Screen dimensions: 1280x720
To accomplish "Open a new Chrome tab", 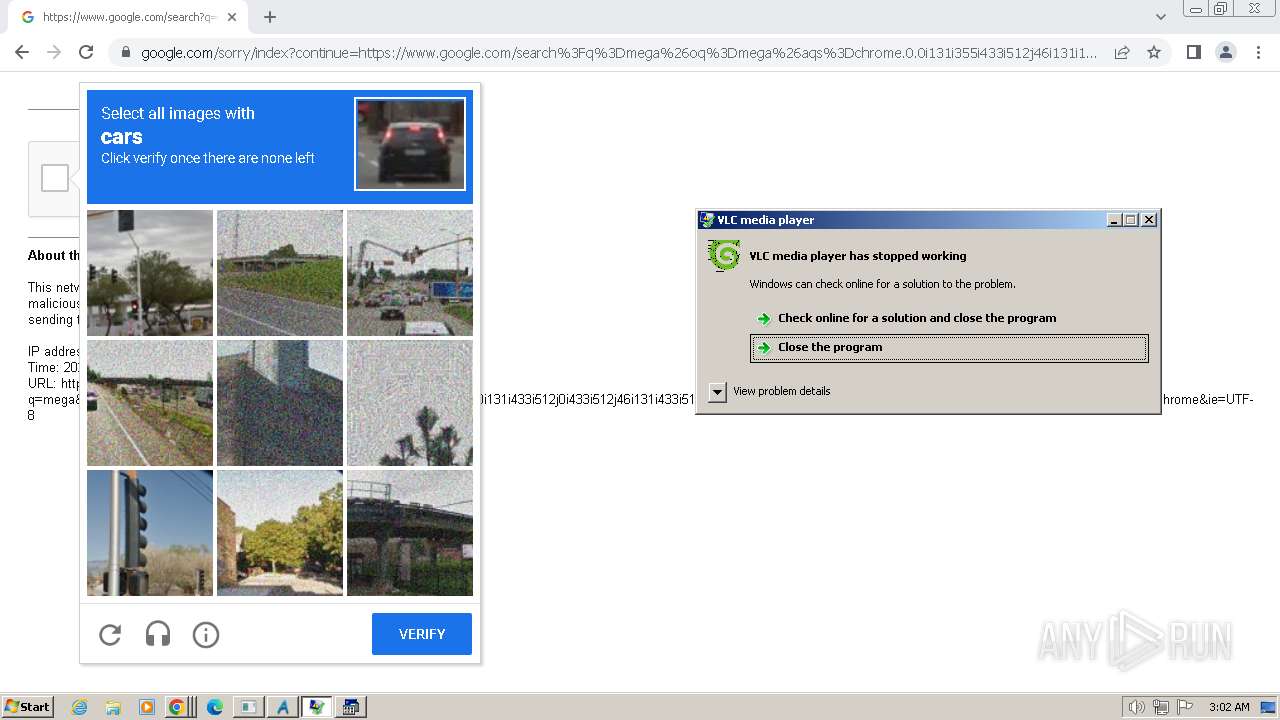I will tap(270, 17).
